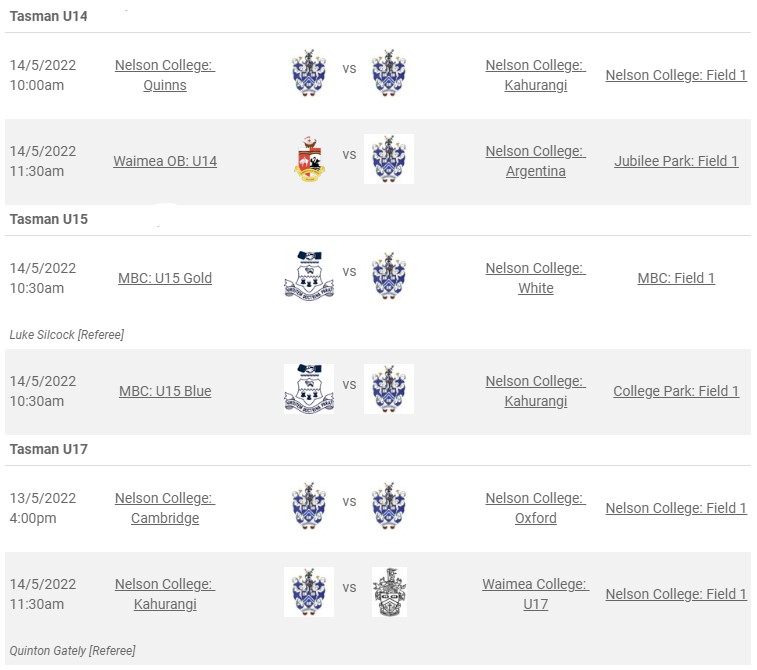Click the Nelson College Quinns crest
Viewport: 757px width, 670px height.
309,73
